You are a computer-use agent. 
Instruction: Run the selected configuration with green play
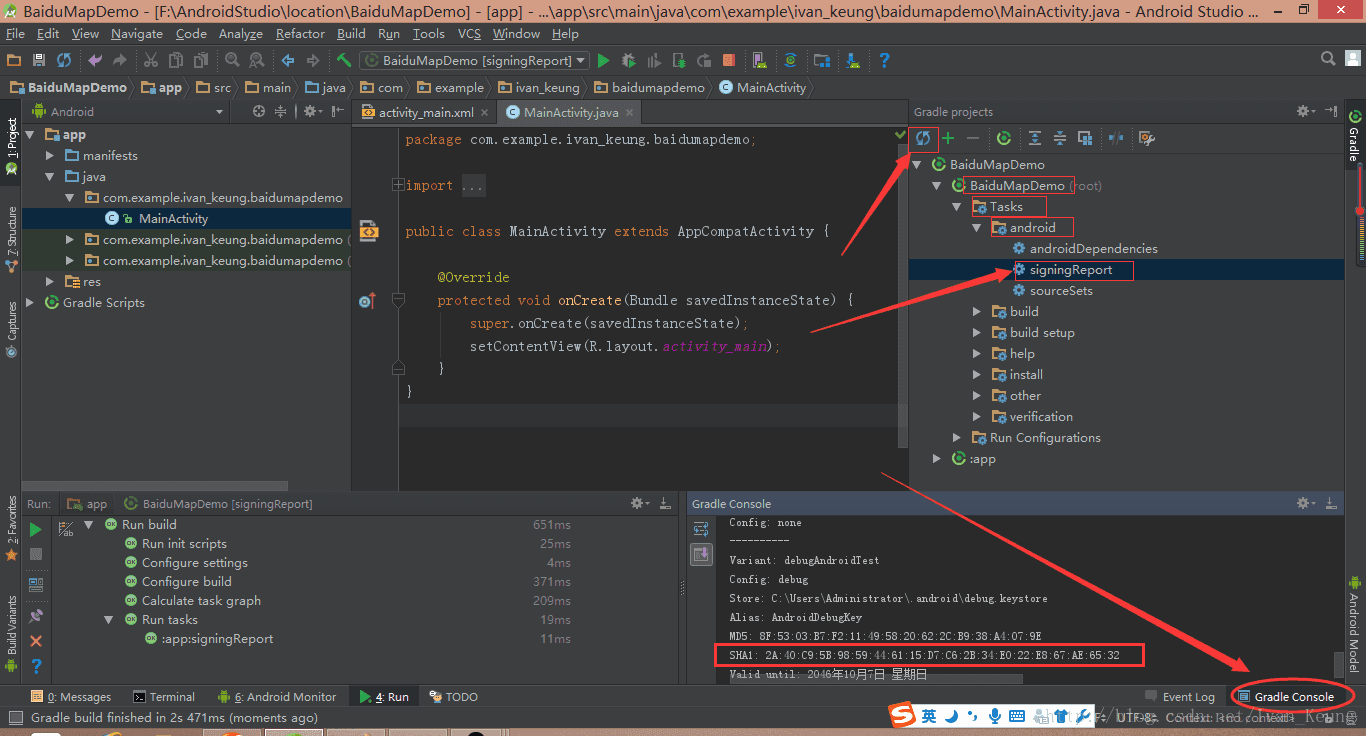click(x=603, y=61)
